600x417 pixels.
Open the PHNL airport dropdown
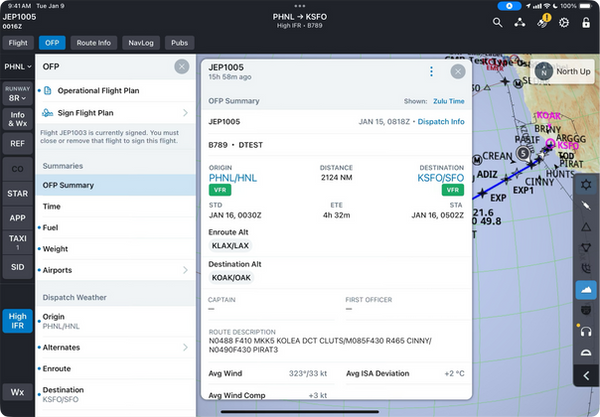pyautogui.click(x=18, y=67)
